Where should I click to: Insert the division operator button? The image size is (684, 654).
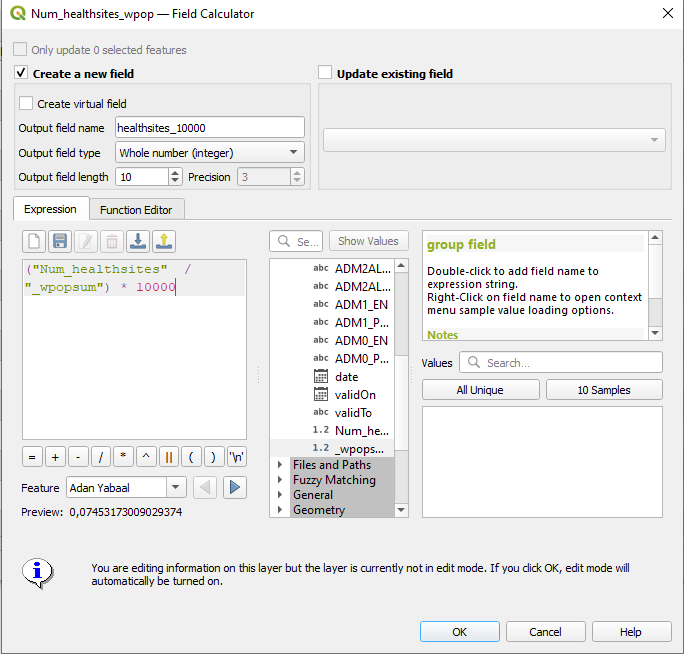coord(101,457)
